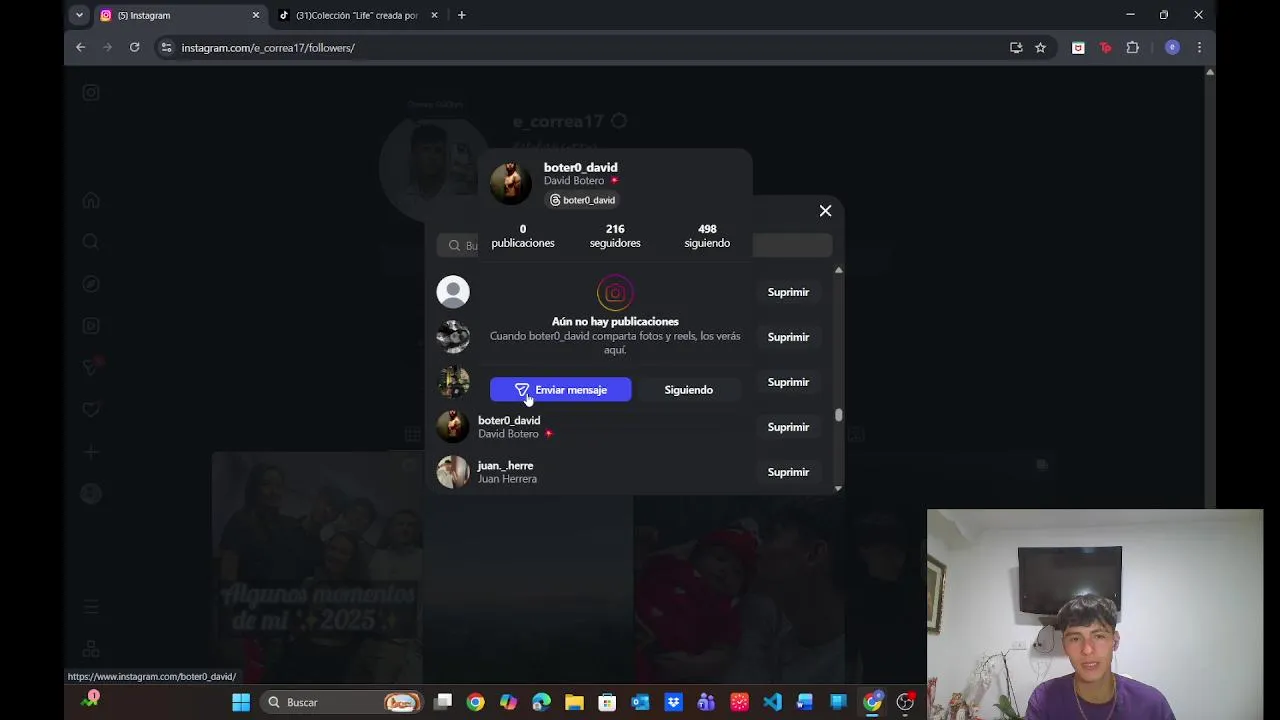Screen dimensions: 1280x720
Task: Open Outlook from taskbar
Action: 640,702
